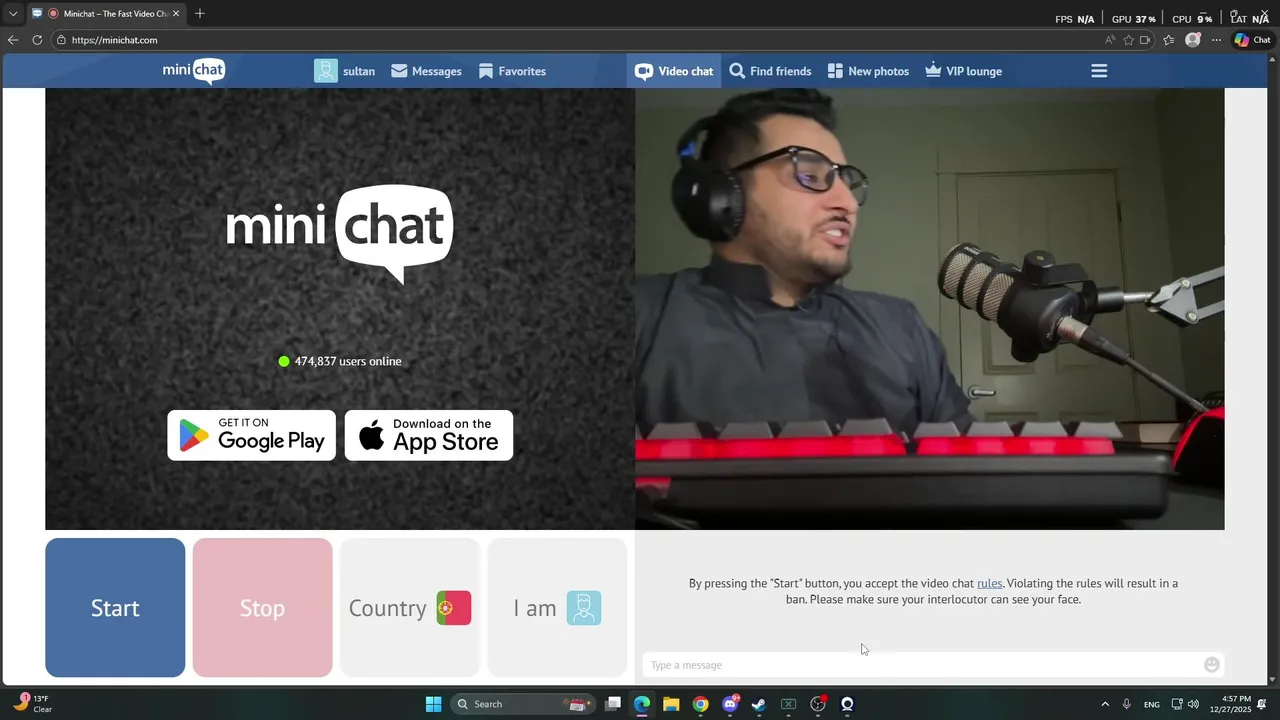Click the microphone tray icon
The height and width of the screenshot is (720, 1280).
1127,704
